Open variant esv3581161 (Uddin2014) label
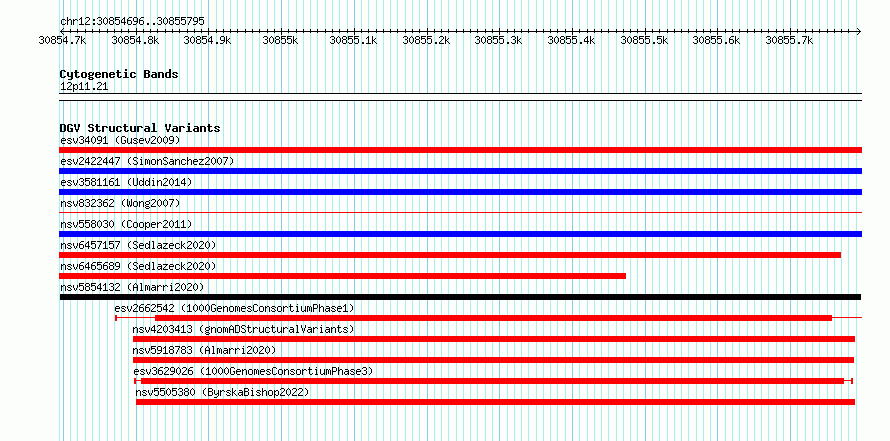This screenshot has height=441, width=890. point(126,182)
